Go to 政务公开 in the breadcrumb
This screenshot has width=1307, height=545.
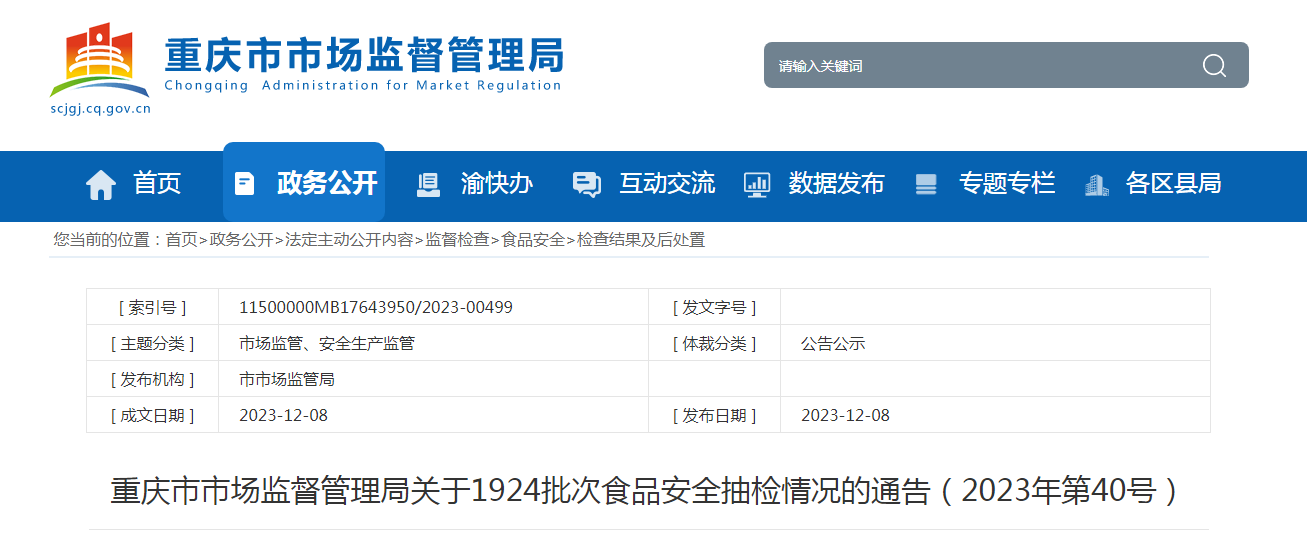tap(241, 240)
